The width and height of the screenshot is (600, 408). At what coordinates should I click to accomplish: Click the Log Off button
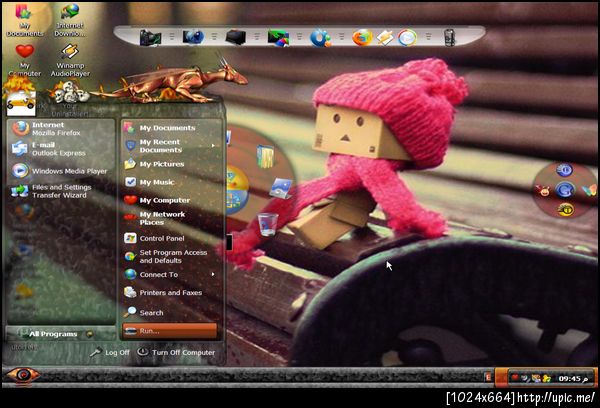click(111, 352)
